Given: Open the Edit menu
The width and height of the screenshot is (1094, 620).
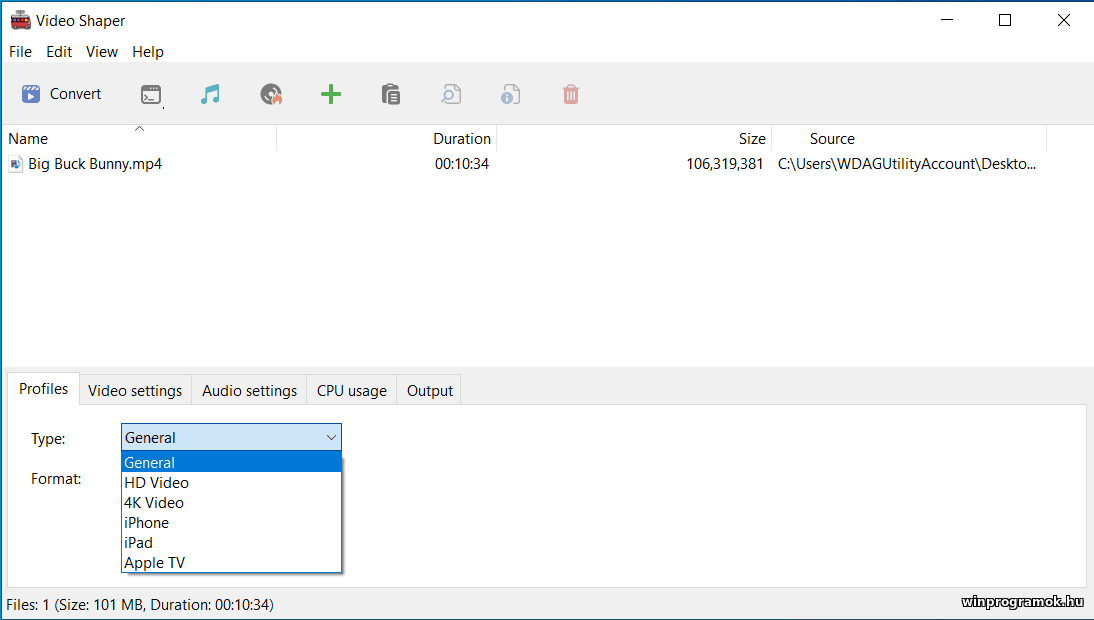Looking at the screenshot, I should click(x=59, y=52).
